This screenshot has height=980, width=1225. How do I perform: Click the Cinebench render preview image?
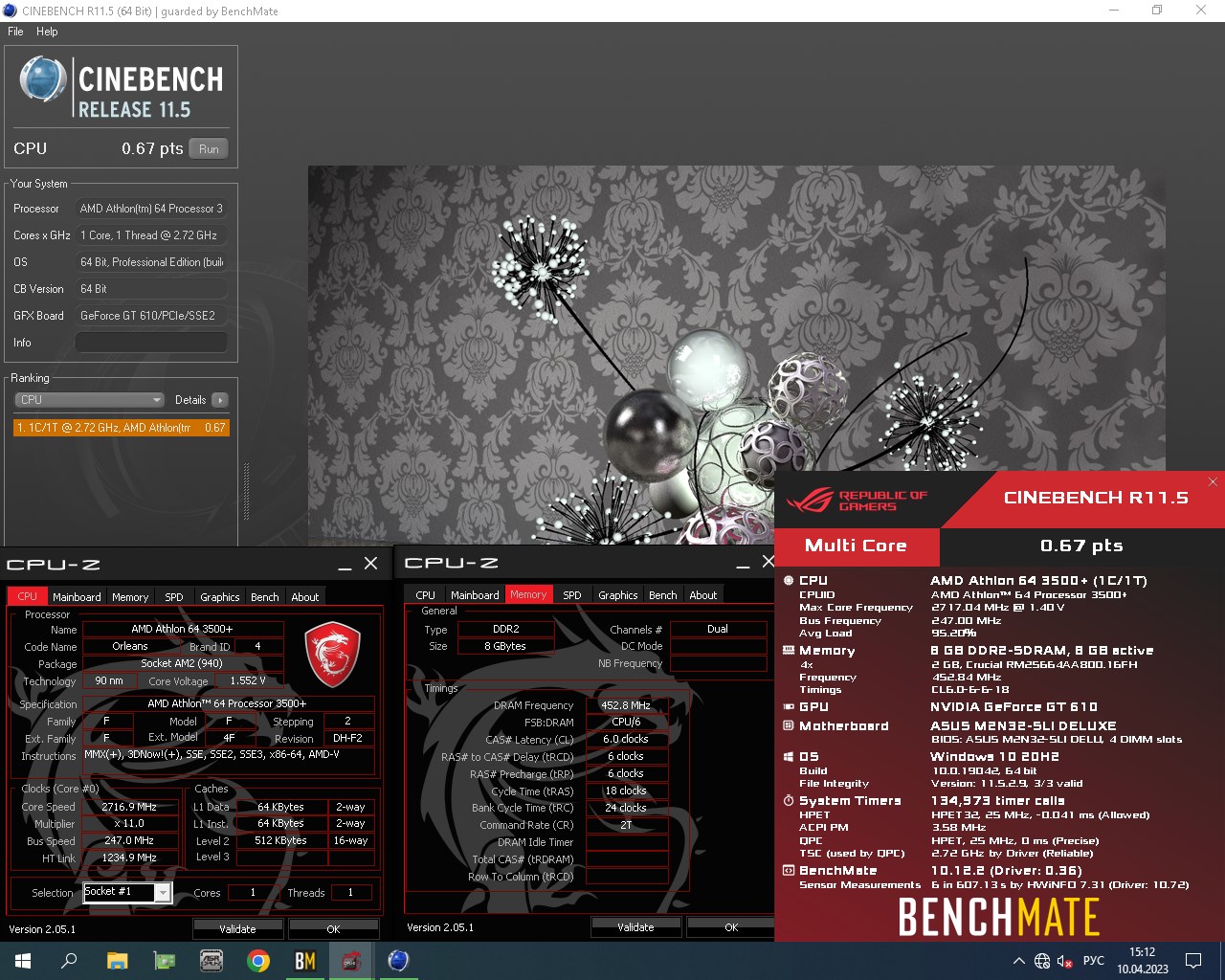coord(737,354)
